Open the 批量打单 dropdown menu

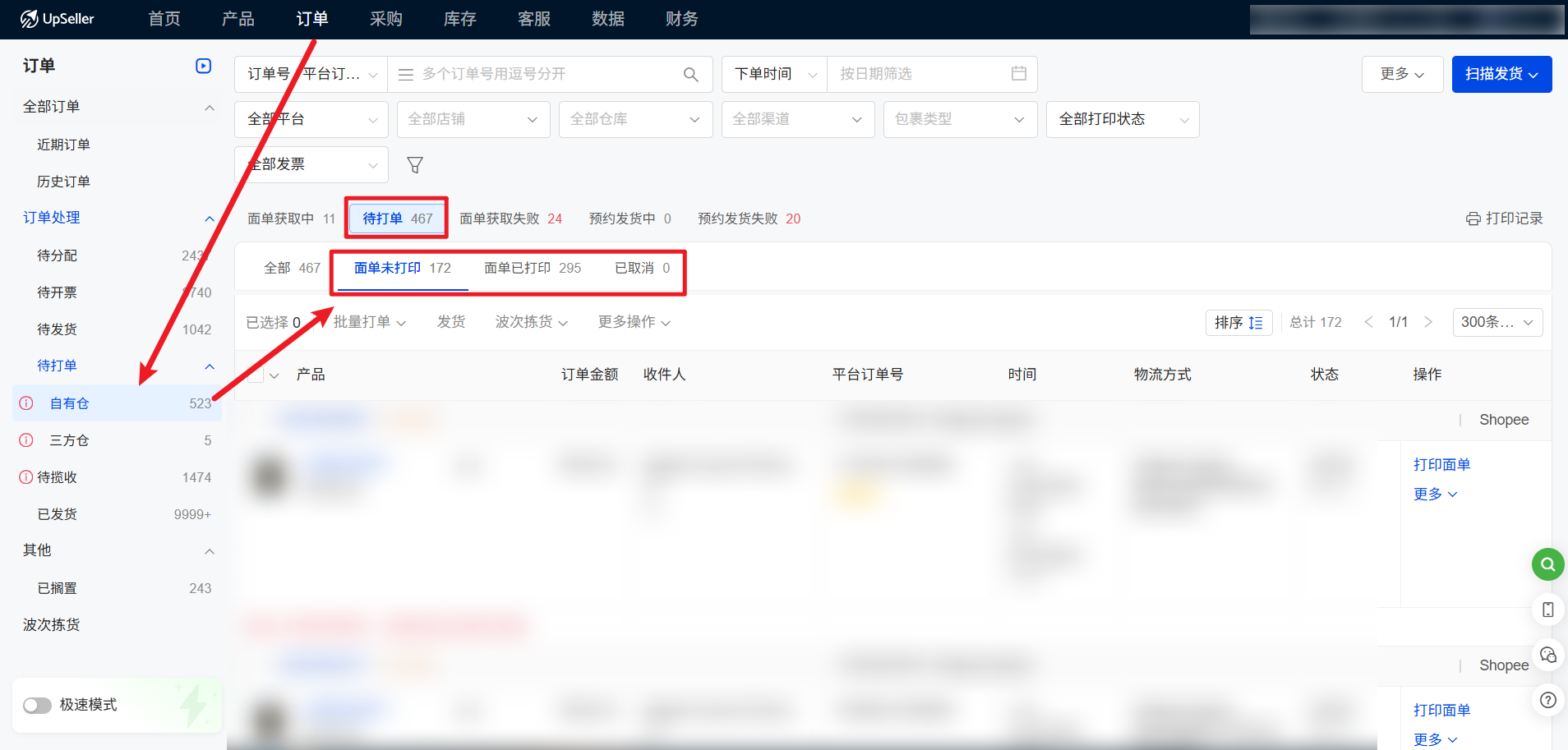click(369, 322)
